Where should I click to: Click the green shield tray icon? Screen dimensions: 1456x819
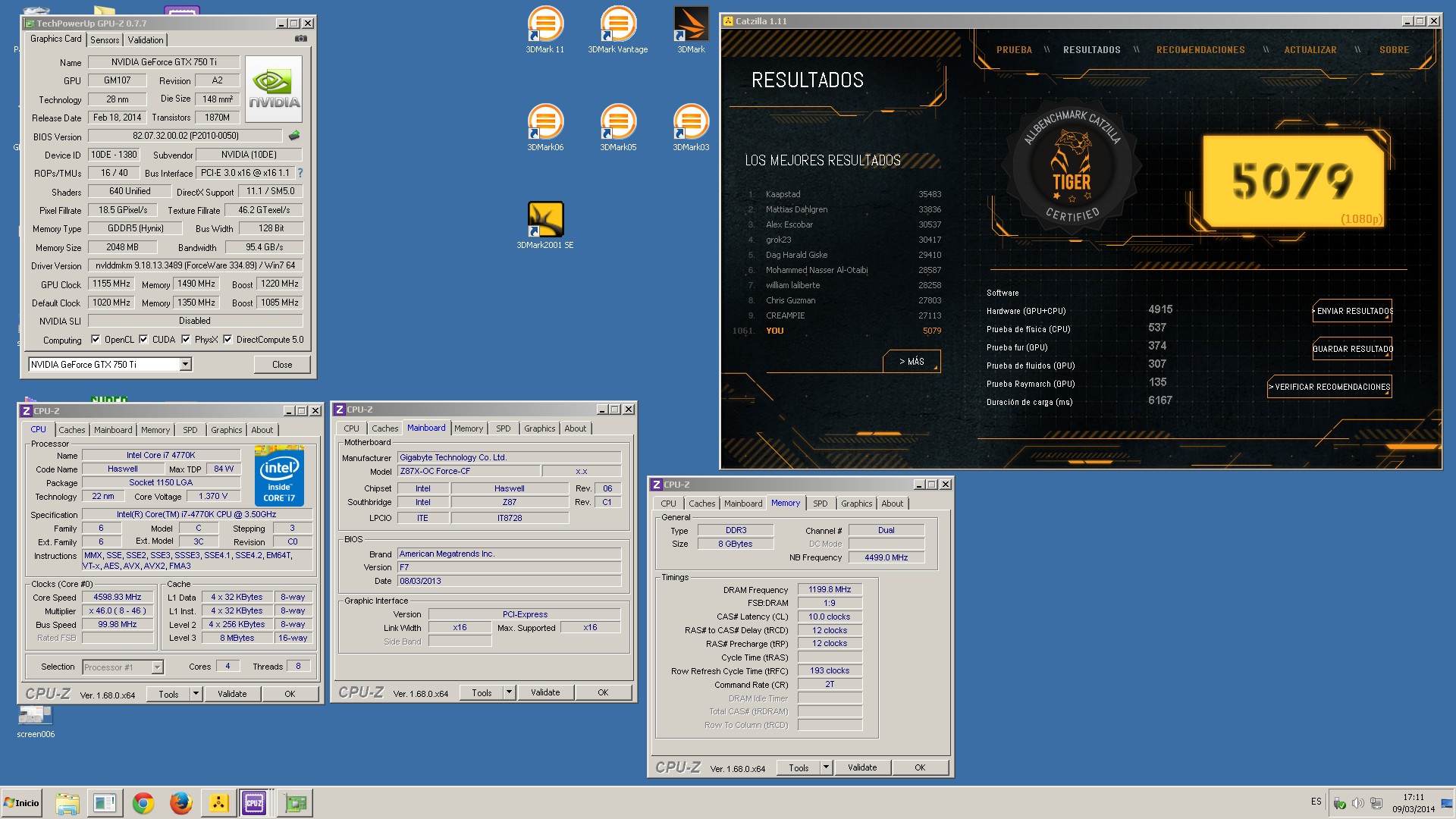[x=1340, y=803]
